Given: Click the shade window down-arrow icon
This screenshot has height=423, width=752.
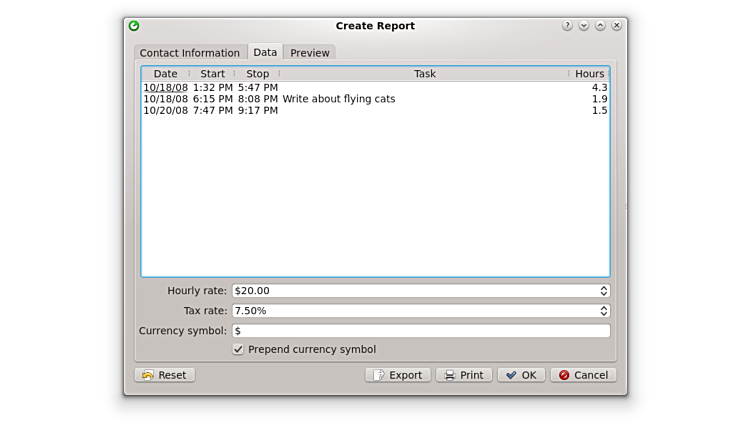Looking at the screenshot, I should pos(584,26).
